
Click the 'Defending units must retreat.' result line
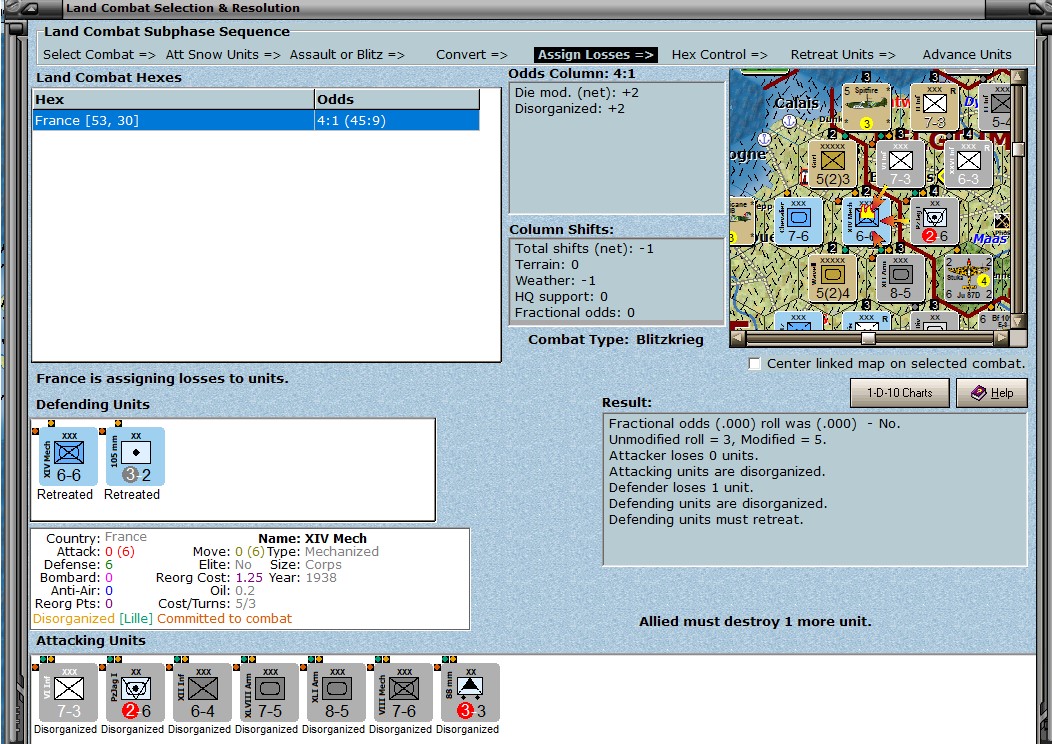tap(706, 520)
